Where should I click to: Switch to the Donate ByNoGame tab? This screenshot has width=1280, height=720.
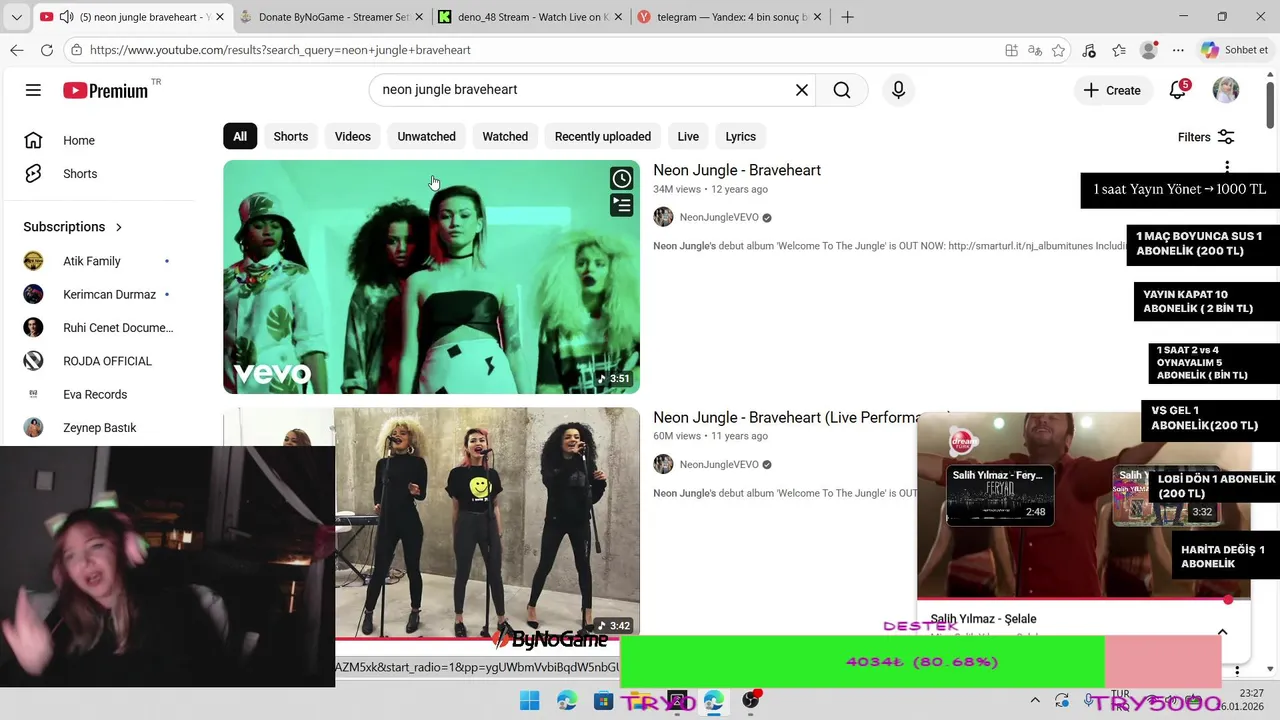tap(332, 17)
